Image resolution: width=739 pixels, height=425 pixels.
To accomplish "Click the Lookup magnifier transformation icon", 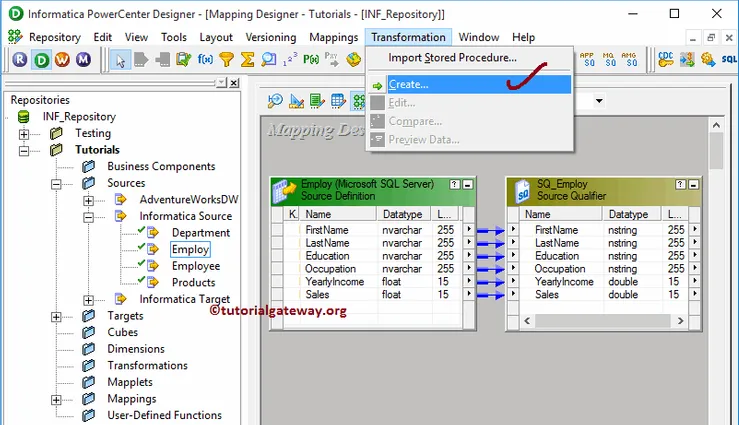I will tap(269, 59).
